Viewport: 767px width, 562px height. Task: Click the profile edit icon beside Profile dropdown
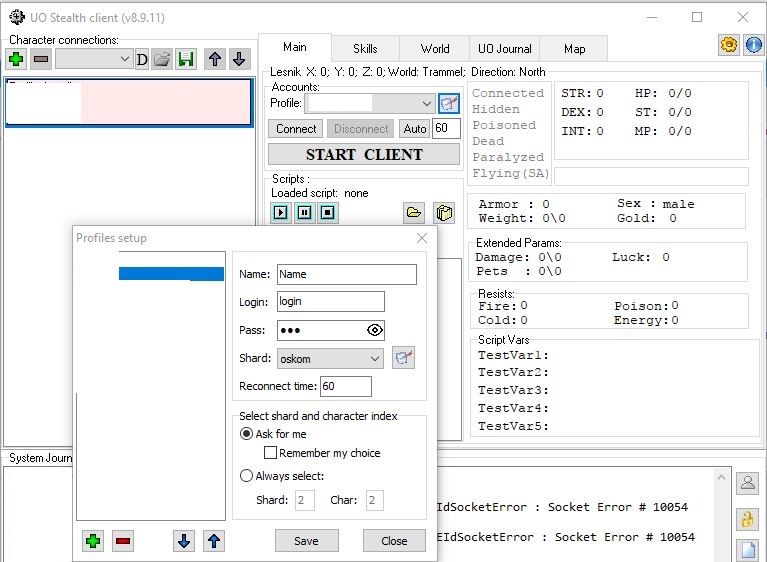(x=449, y=104)
